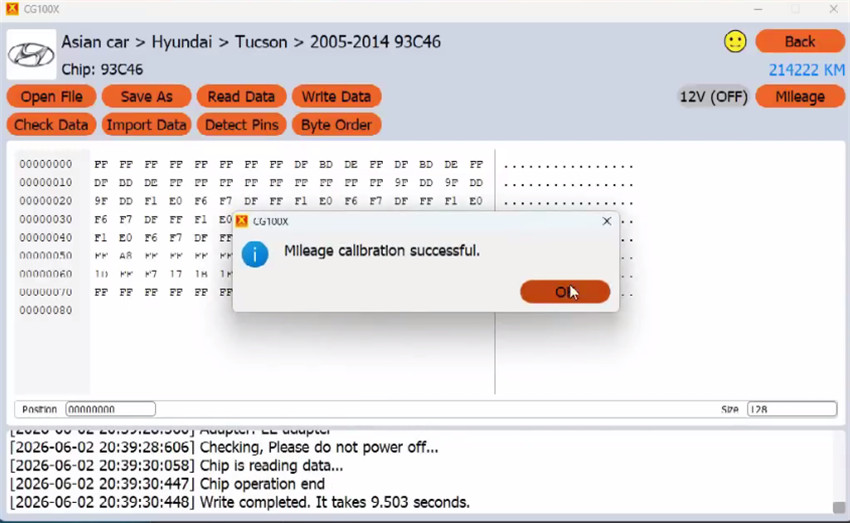Select hex row address 00000040

[x=46, y=237]
